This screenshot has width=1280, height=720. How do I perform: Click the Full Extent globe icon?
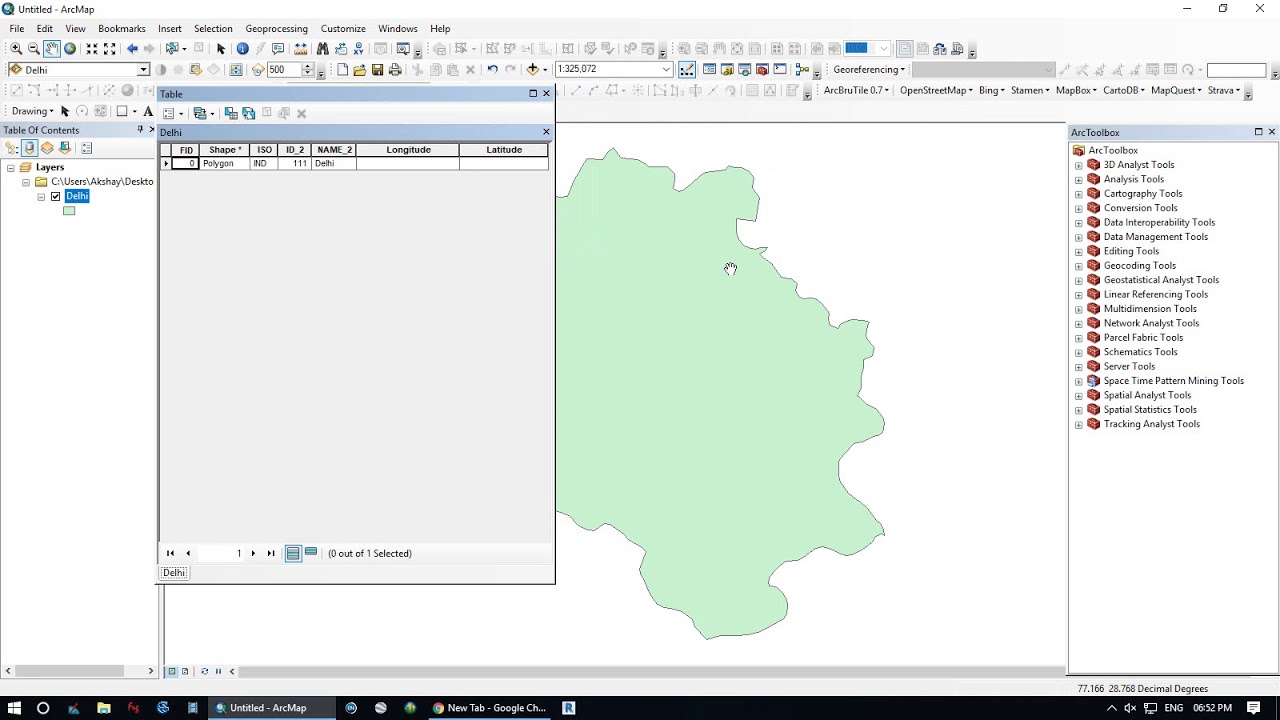tap(70, 49)
